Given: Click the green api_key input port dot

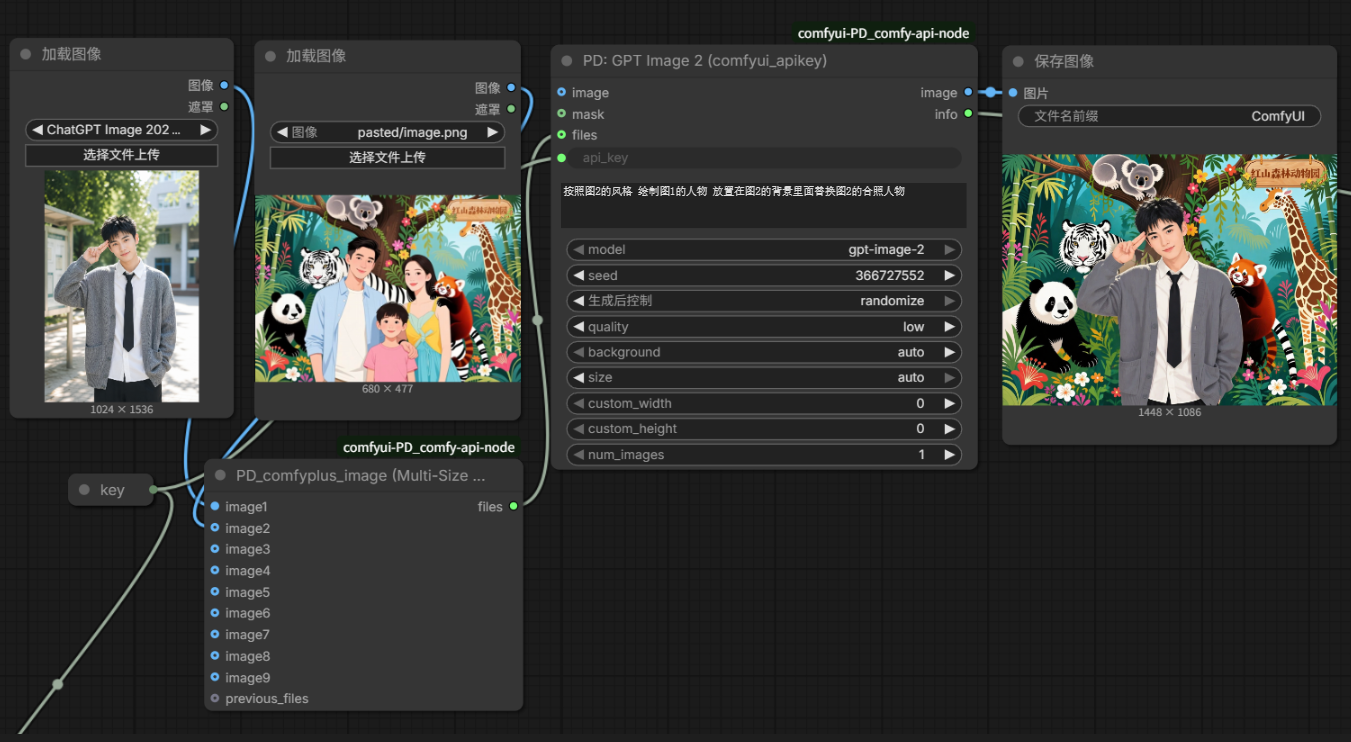Looking at the screenshot, I should (x=561, y=158).
